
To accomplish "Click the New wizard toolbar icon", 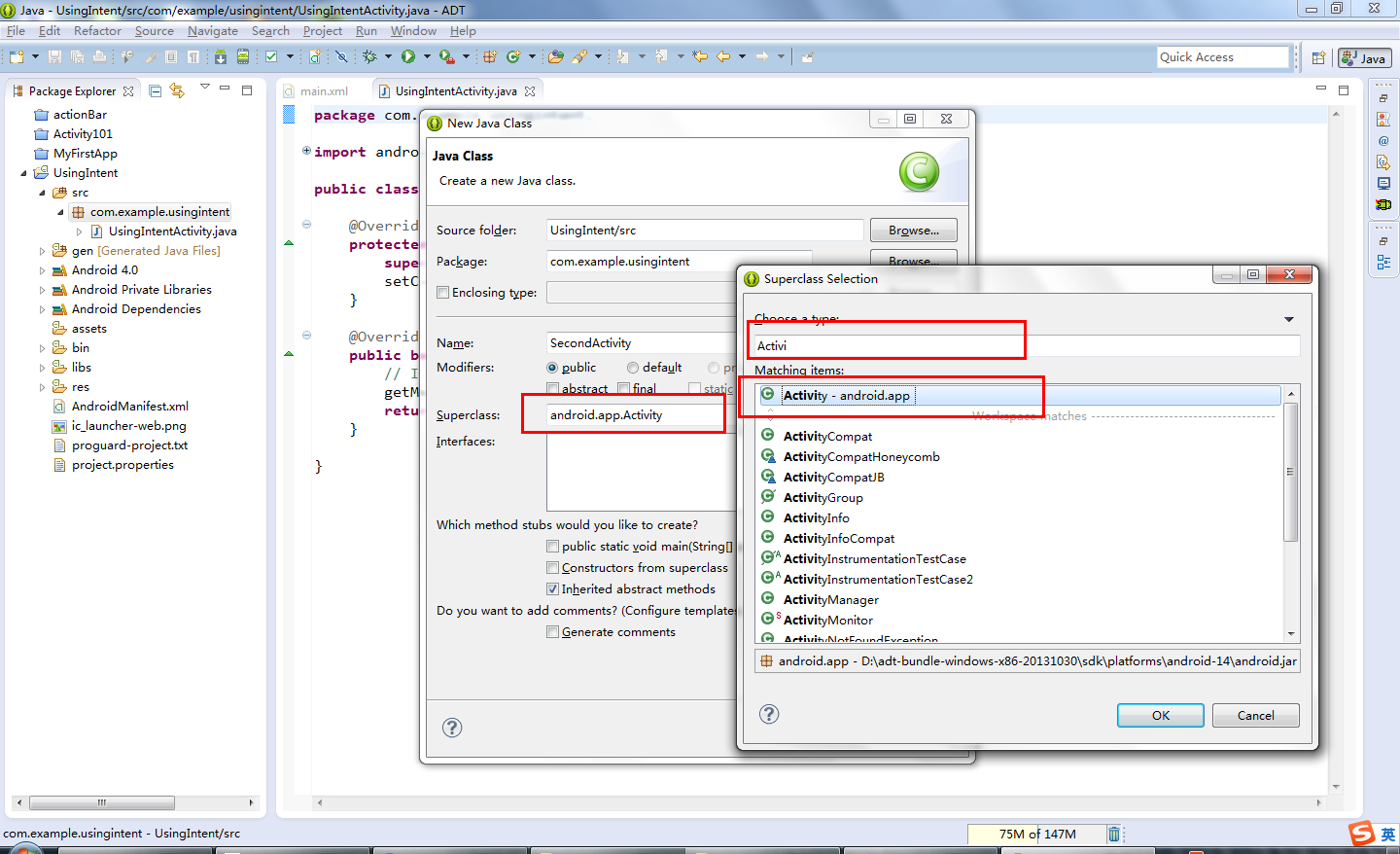I will click(x=17, y=56).
